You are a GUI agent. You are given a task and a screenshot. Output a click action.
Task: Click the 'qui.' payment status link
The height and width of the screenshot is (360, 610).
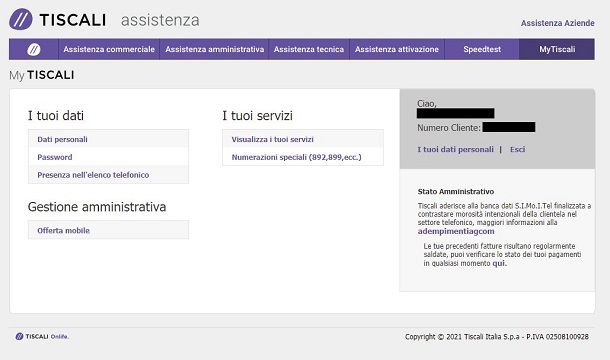click(500, 263)
